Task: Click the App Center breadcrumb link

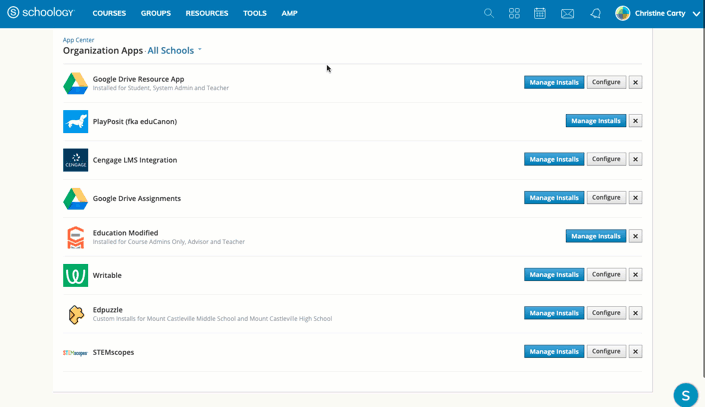Action: [78, 40]
